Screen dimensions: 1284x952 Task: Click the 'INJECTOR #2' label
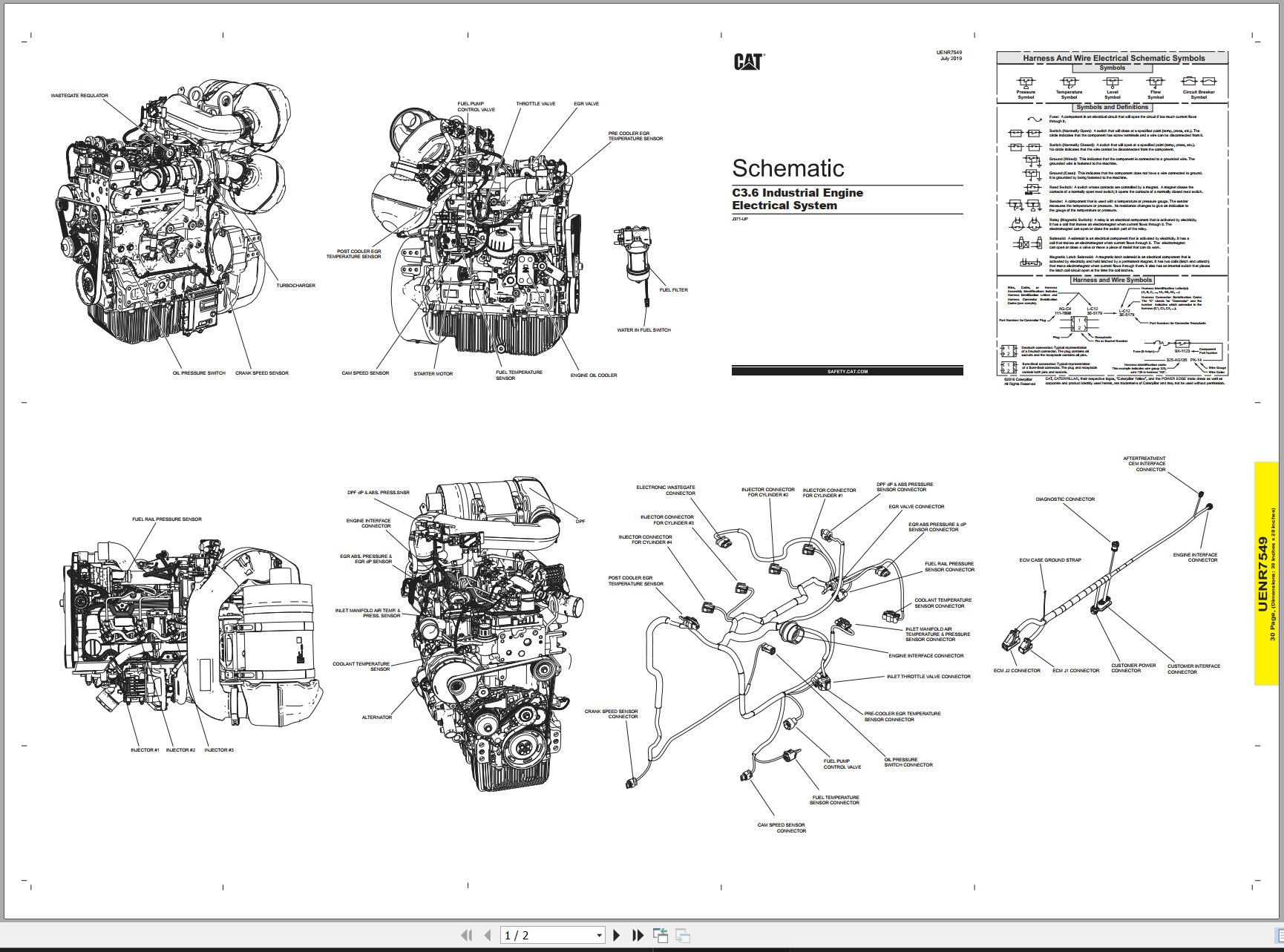tap(180, 750)
